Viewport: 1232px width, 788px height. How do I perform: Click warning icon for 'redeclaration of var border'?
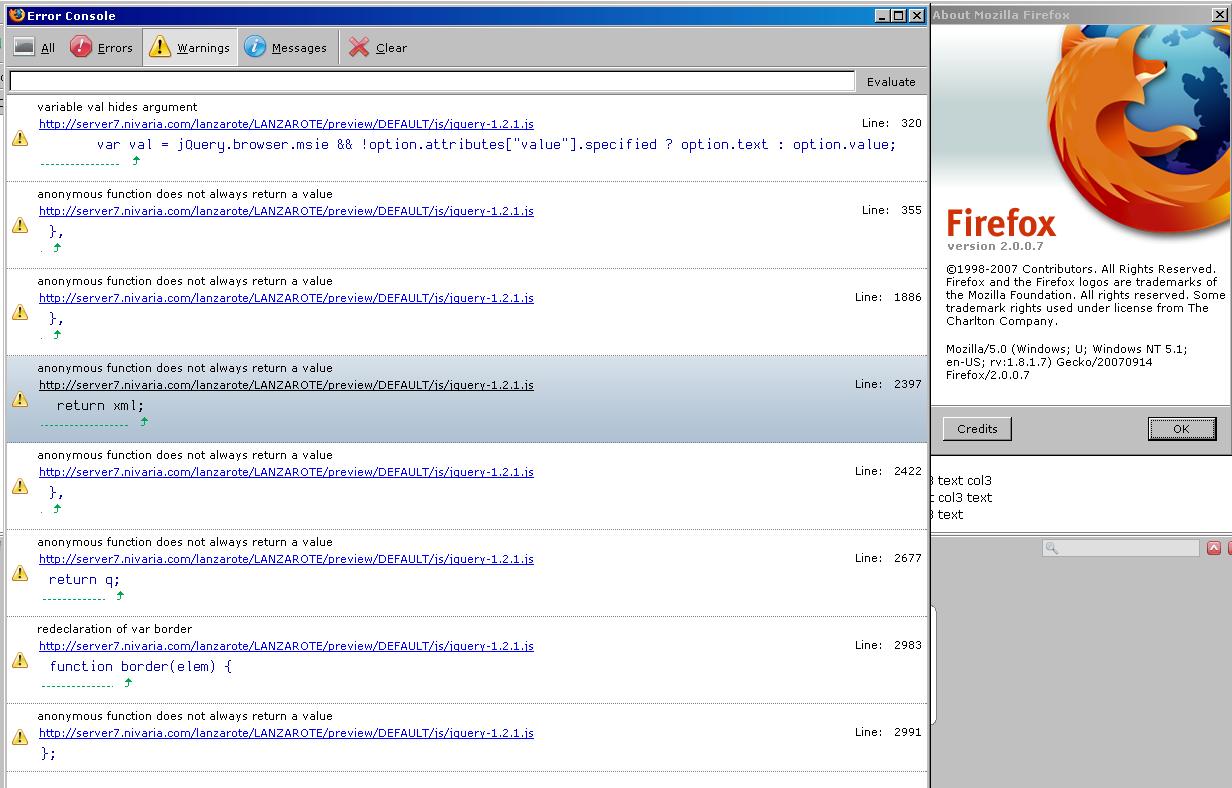[20, 661]
